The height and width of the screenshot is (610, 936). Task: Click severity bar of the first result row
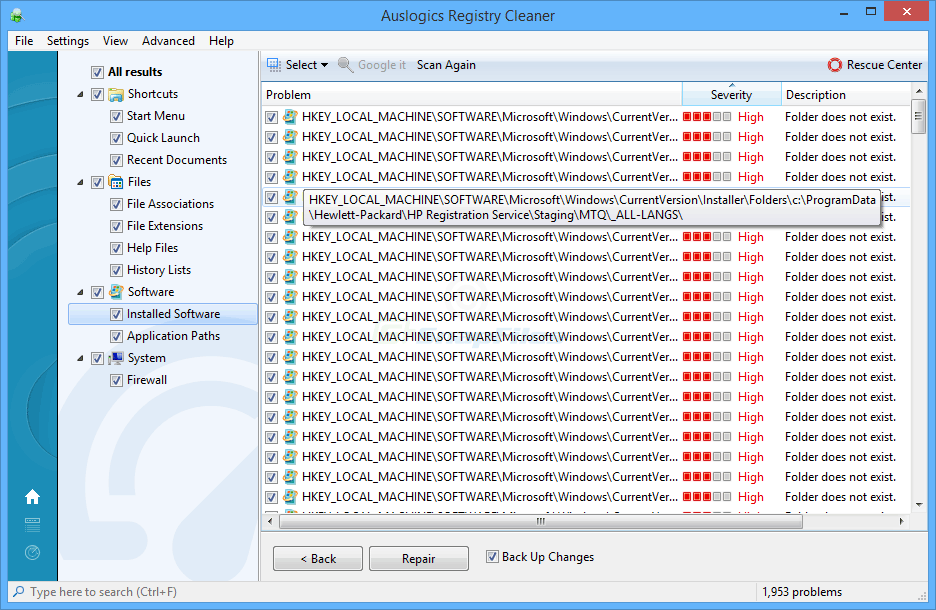707,117
